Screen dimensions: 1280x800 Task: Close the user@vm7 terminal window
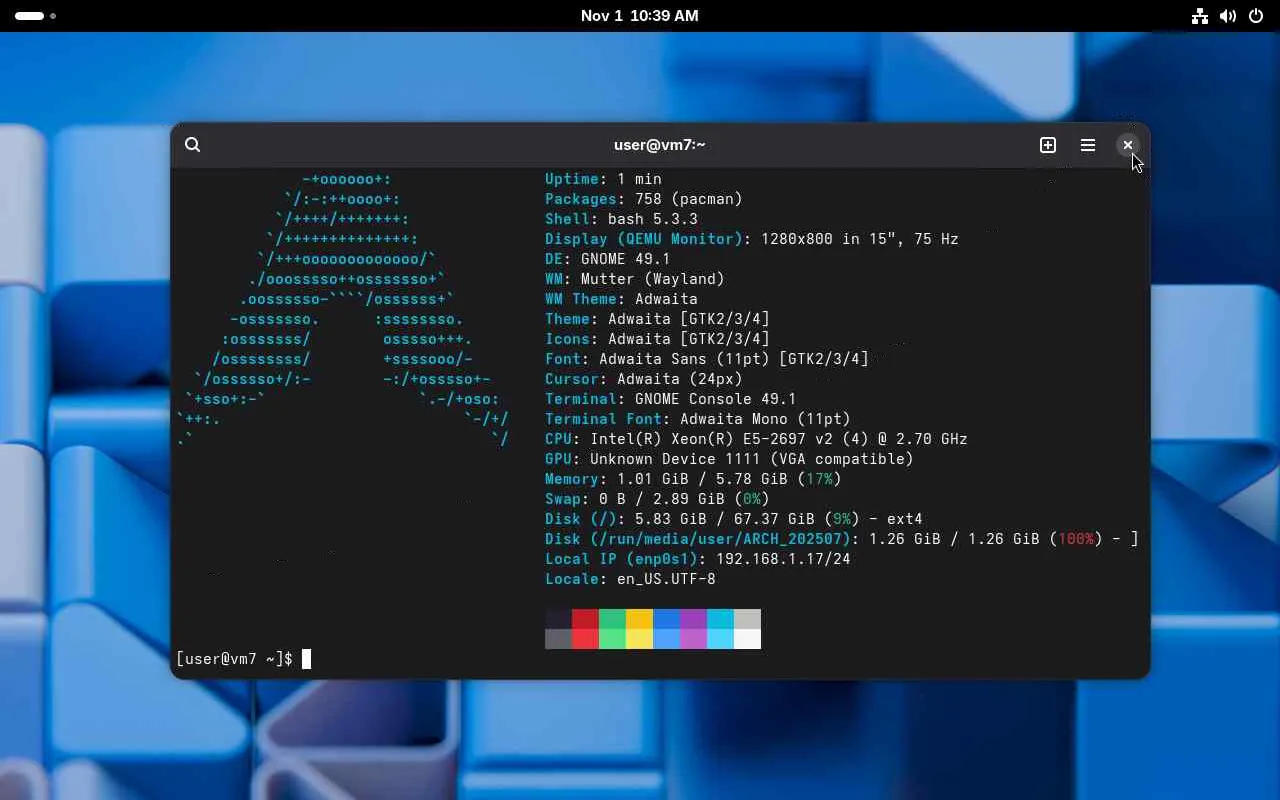[x=1128, y=145]
